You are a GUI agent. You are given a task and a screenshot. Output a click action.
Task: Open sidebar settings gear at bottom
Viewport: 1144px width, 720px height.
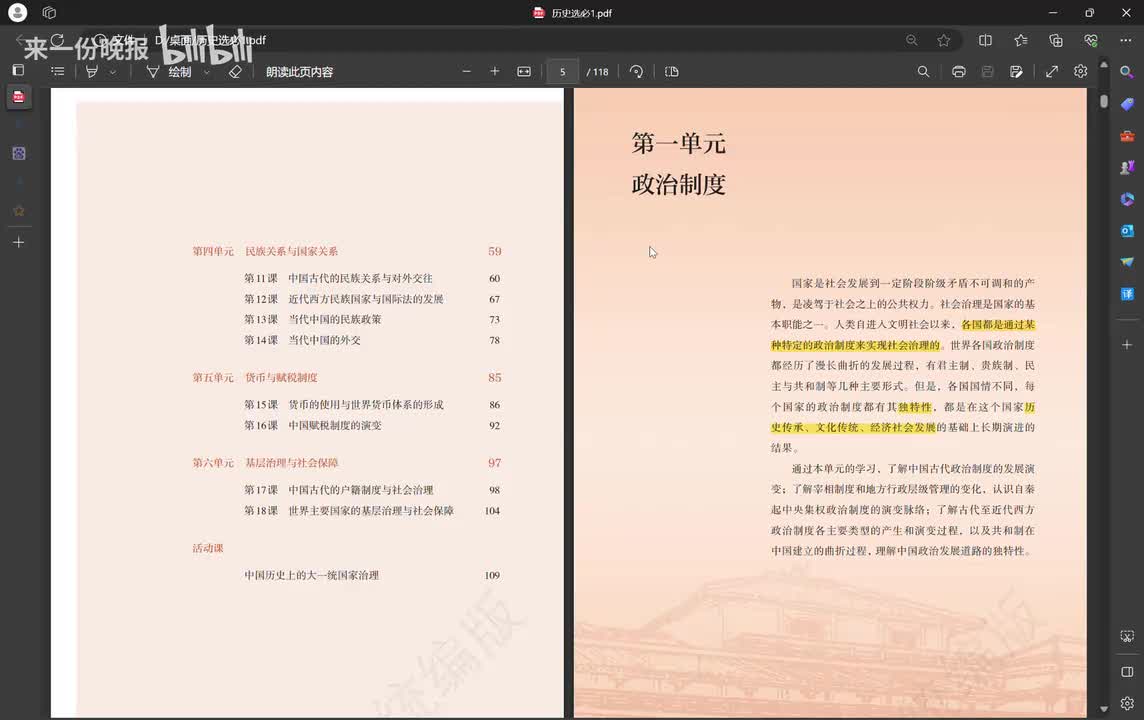pos(1127,703)
